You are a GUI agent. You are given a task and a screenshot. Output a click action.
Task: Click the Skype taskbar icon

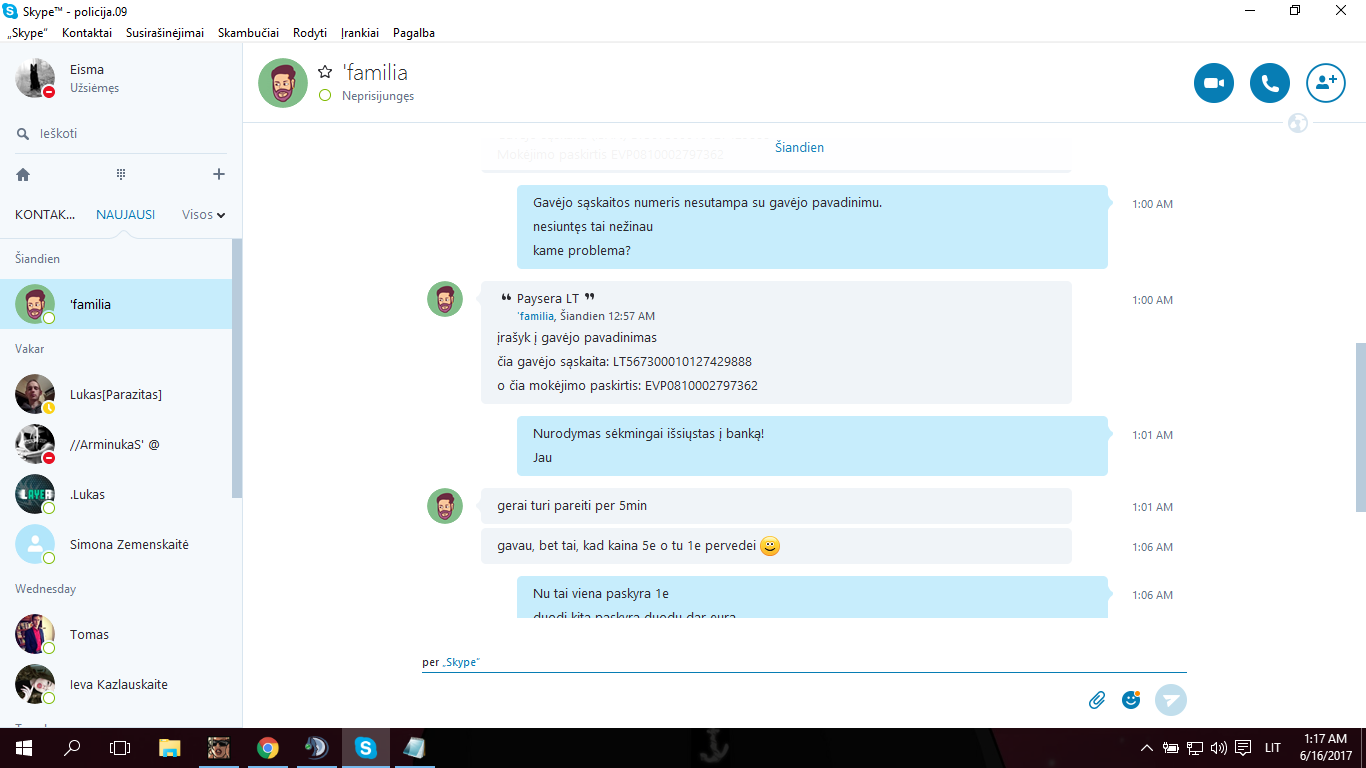pos(366,747)
